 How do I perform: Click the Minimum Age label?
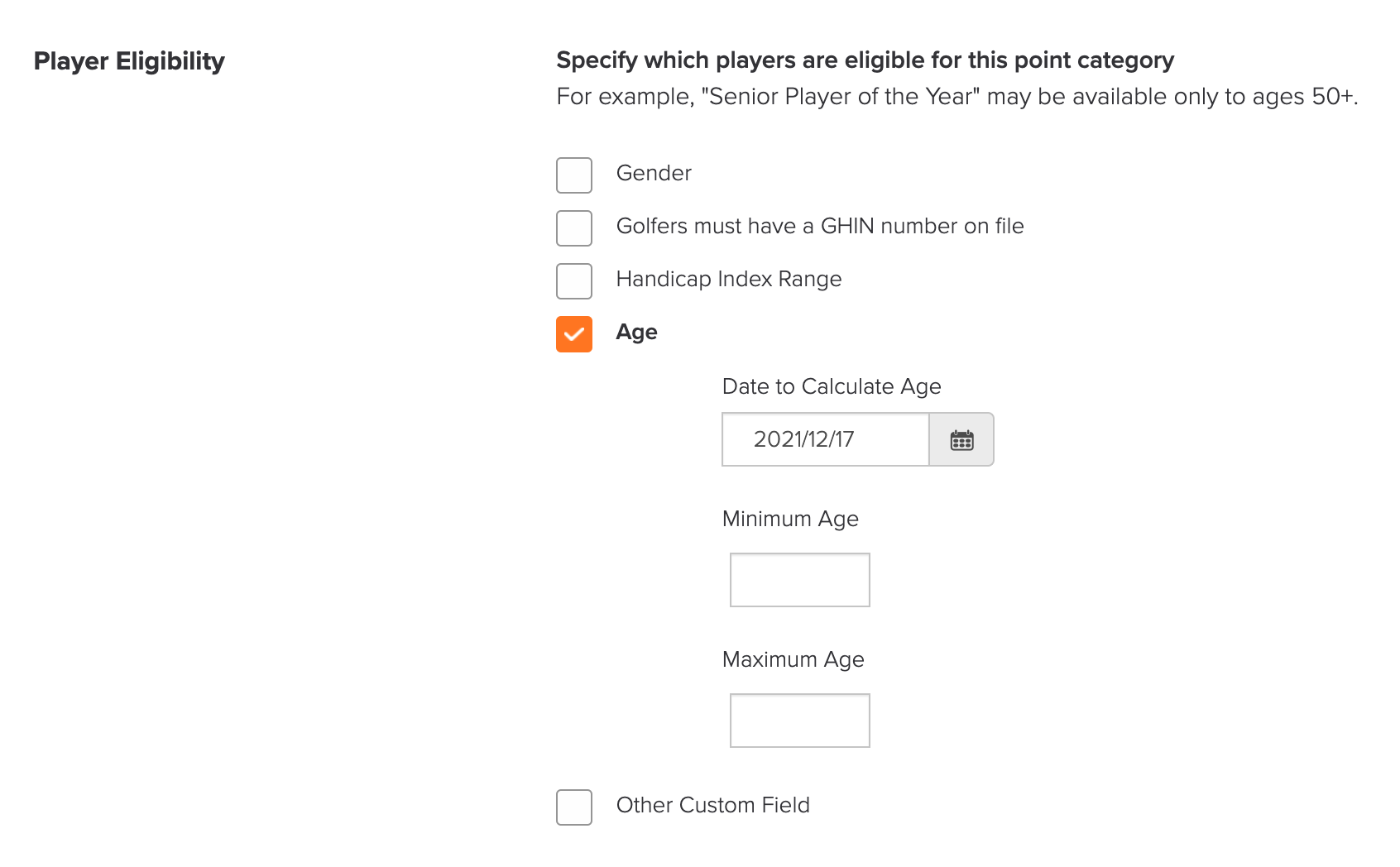pyautogui.click(x=790, y=519)
